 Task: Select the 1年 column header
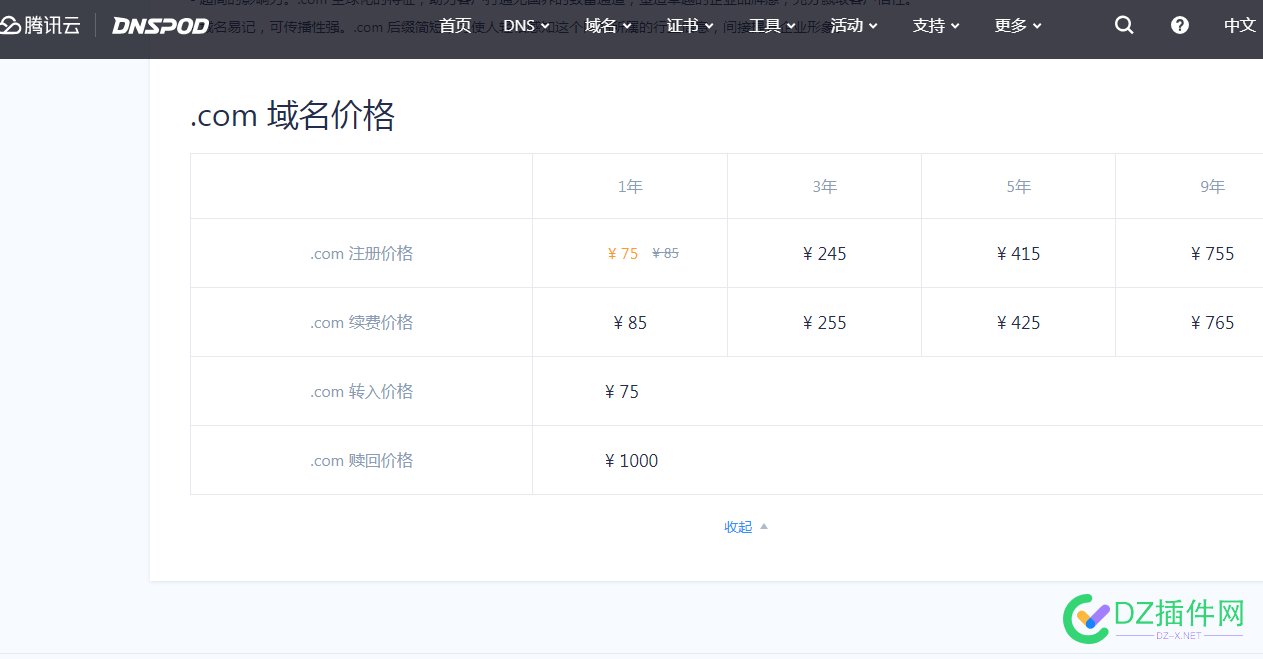click(630, 186)
